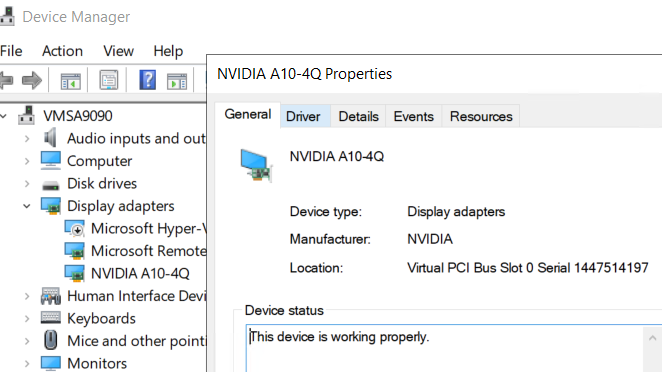Image resolution: width=662 pixels, height=372 pixels.
Task: Select the Keyboards label
Action: [x=101, y=318]
